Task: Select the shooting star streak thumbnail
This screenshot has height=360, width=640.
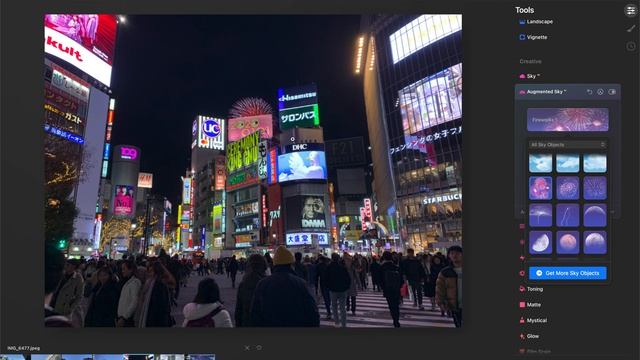Action: point(568,215)
